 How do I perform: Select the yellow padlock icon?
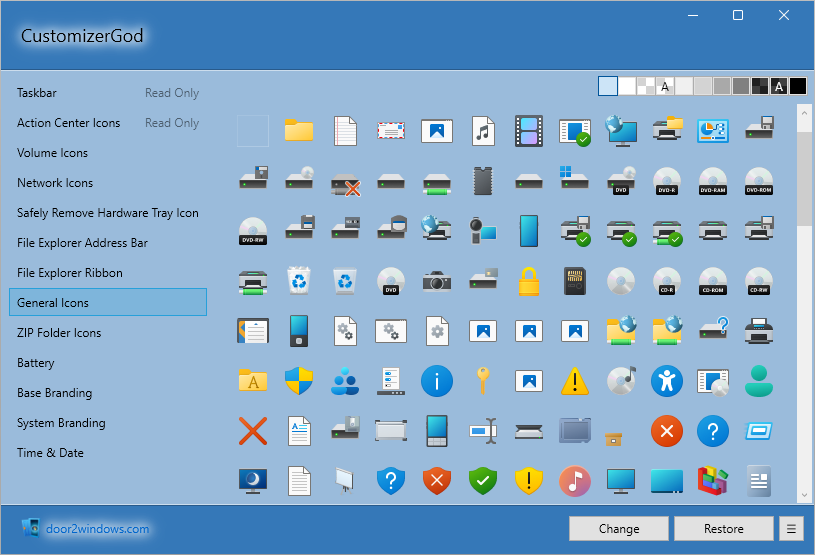coord(529,281)
